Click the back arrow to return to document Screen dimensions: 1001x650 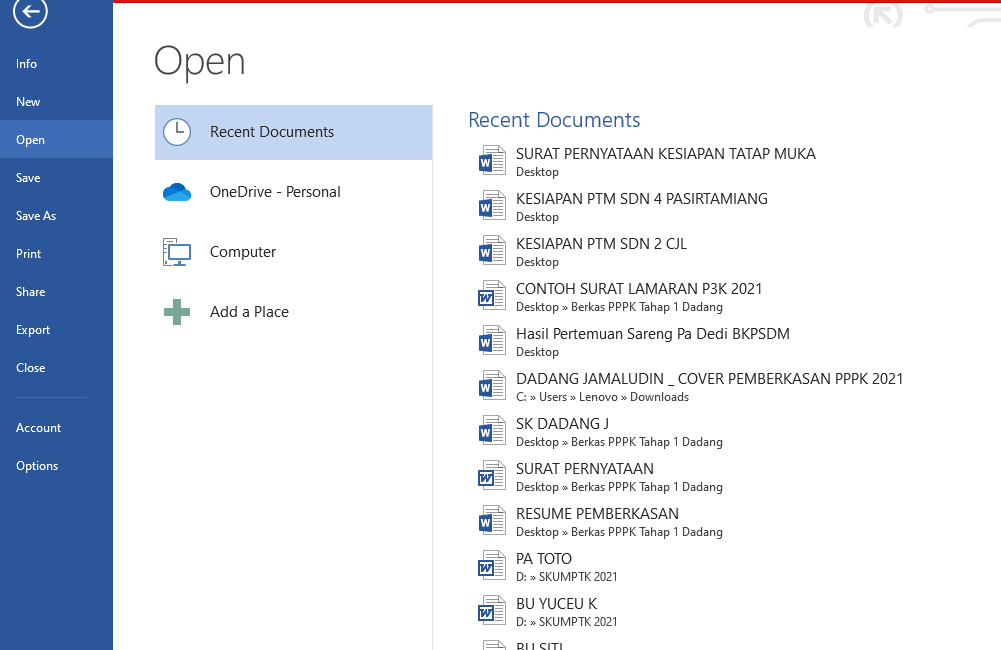tap(31, 12)
